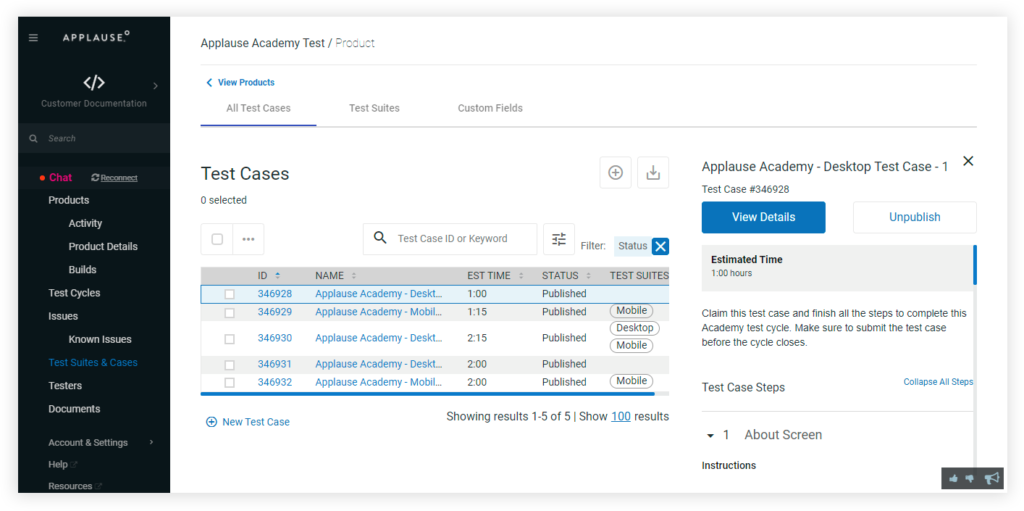Image resolution: width=1024 pixels, height=511 pixels.
Task: Navigate to Test Cycles
Action: point(74,293)
